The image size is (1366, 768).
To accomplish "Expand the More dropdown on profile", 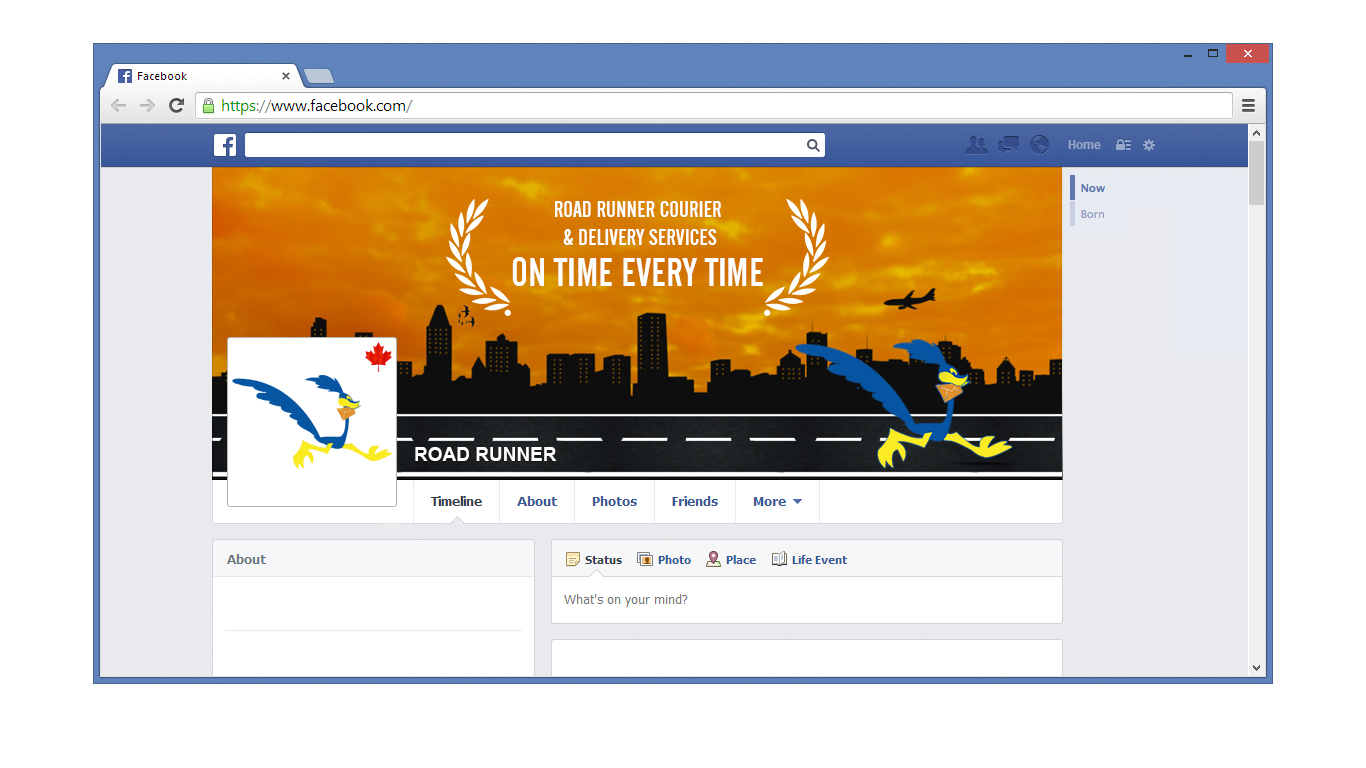I will pos(777,502).
